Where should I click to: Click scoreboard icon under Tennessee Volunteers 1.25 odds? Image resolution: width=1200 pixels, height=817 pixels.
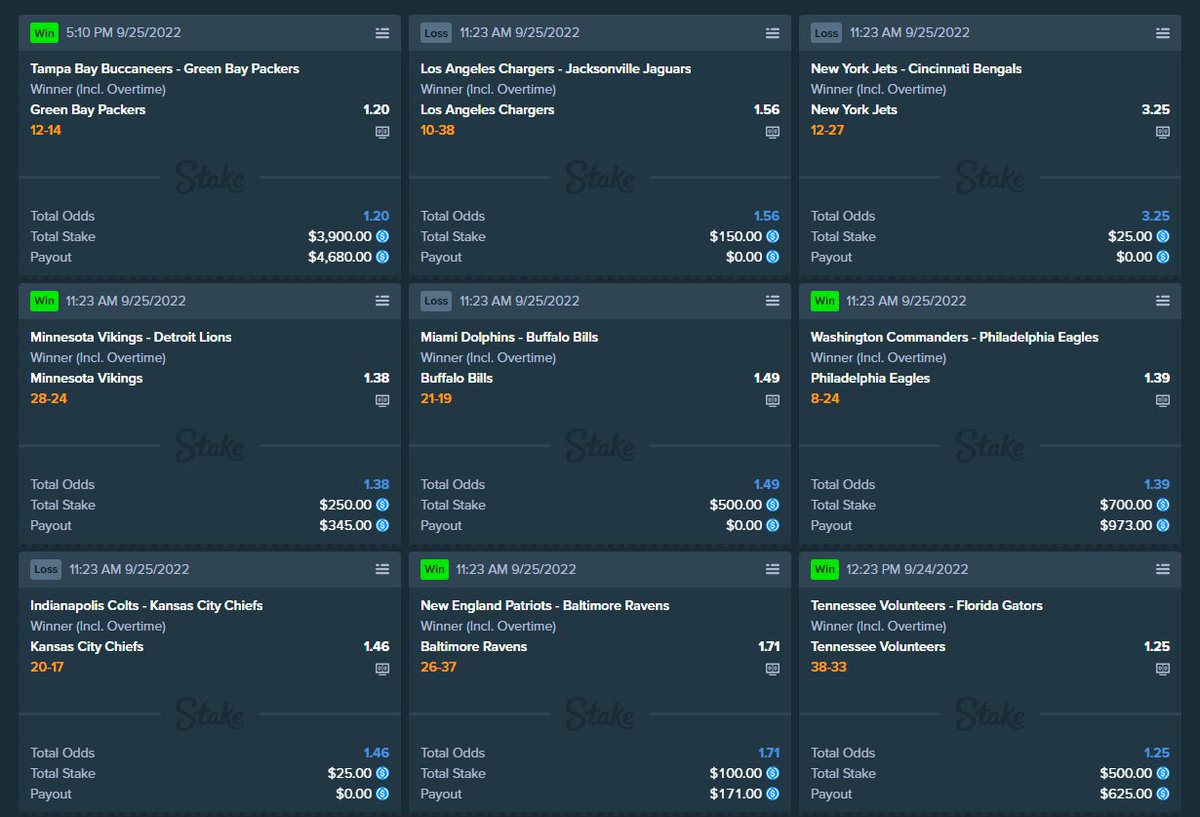pos(1162,668)
